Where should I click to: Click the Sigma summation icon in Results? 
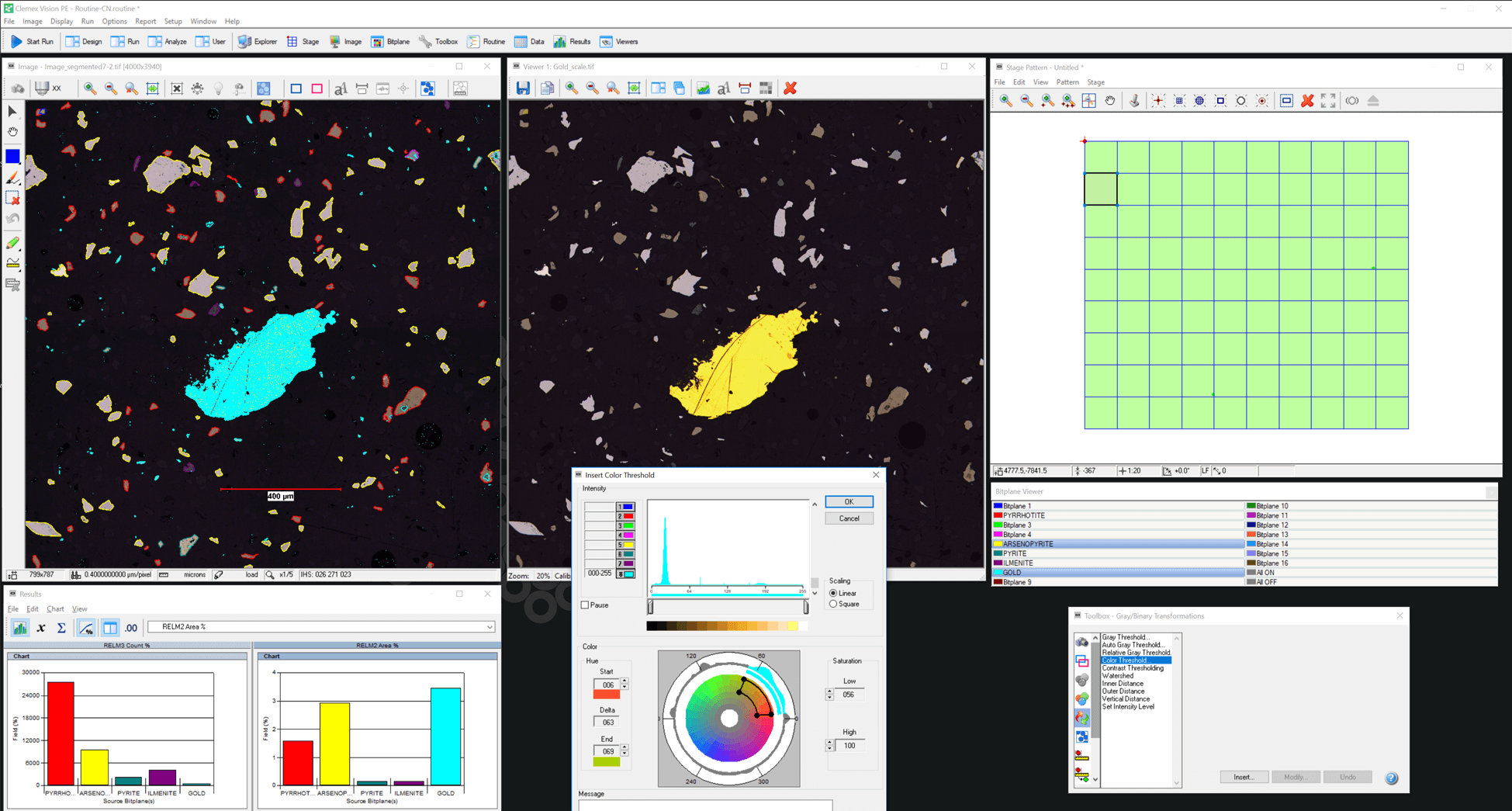tap(61, 628)
